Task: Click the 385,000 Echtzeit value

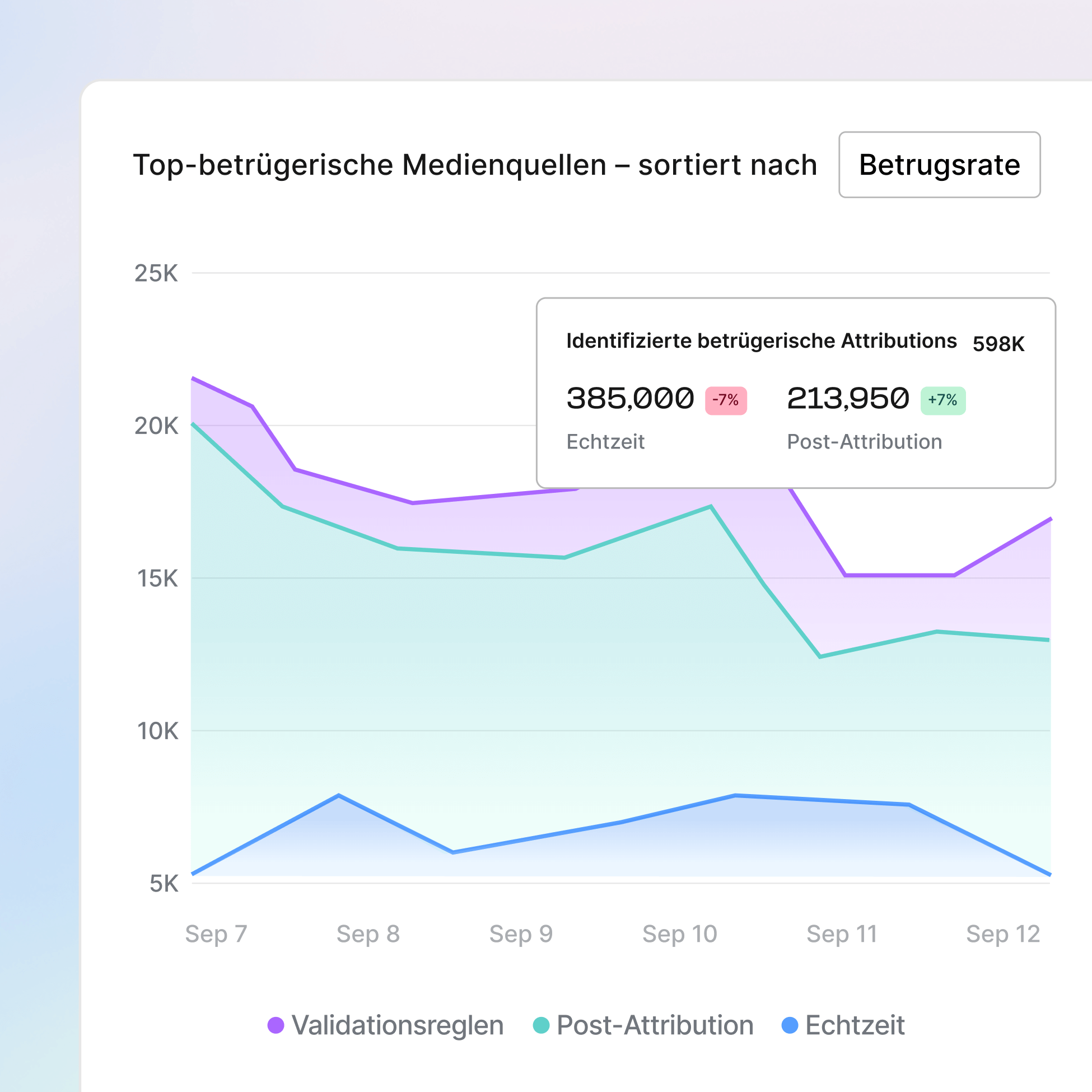Action: pos(629,398)
